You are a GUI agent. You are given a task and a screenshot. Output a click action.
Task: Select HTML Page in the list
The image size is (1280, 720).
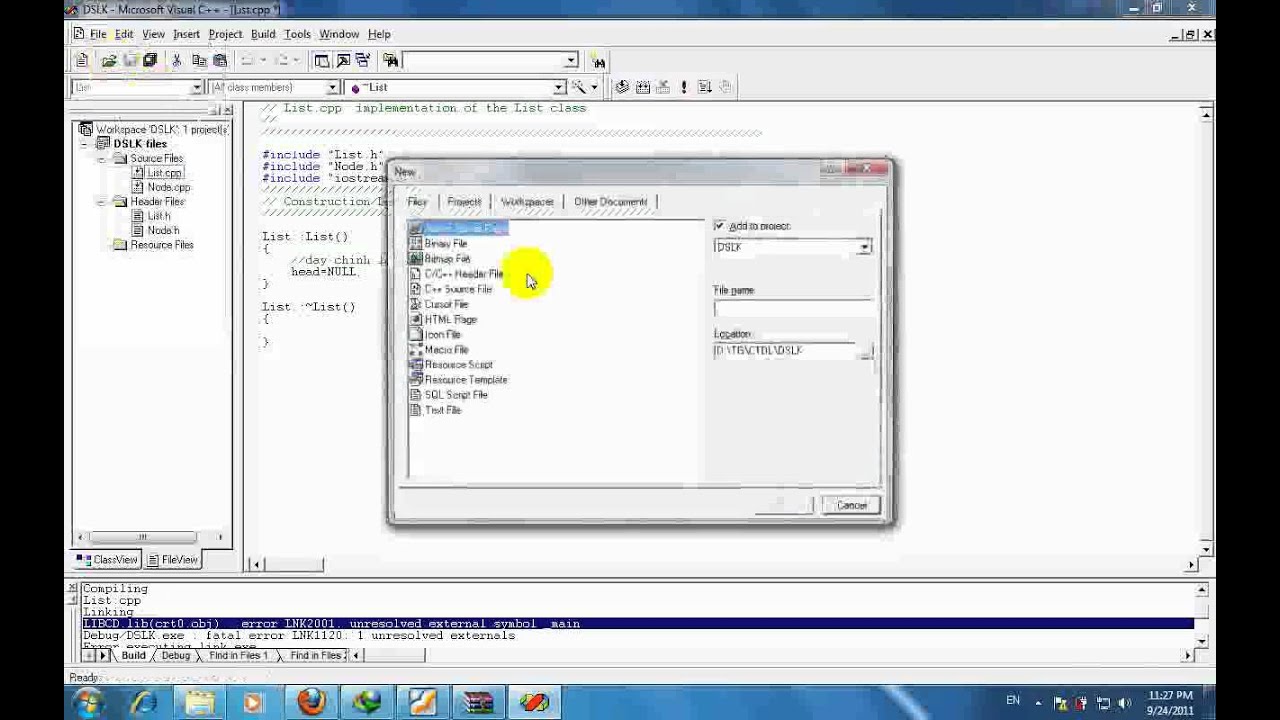444,319
